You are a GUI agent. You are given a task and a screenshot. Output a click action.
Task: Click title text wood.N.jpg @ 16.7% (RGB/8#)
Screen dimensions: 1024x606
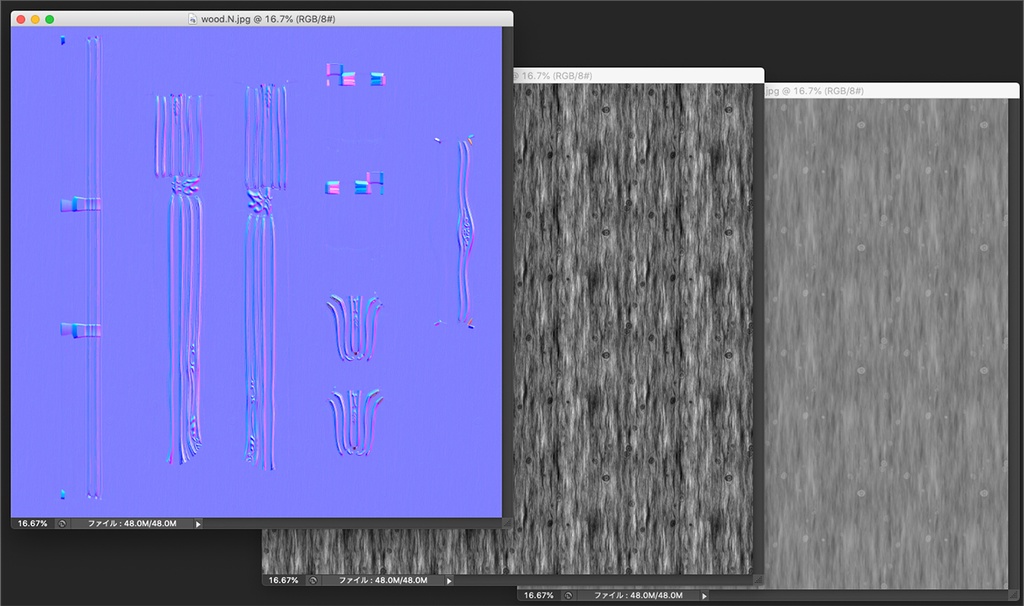click(x=268, y=19)
